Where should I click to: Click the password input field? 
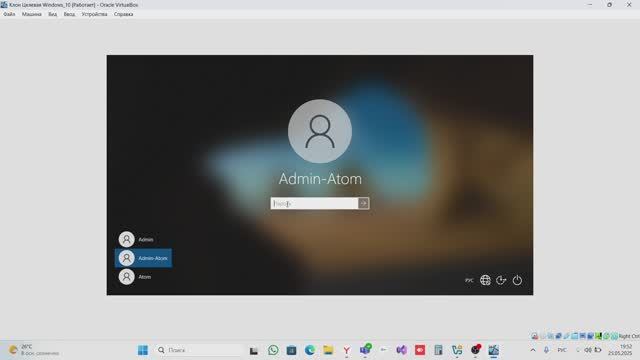(314, 203)
